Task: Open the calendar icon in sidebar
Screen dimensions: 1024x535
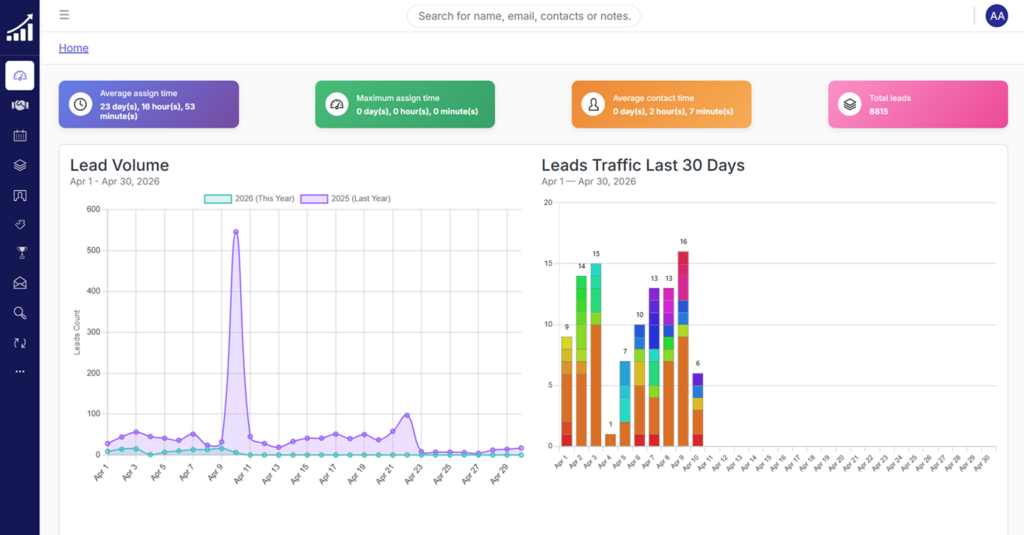Action: coord(20,135)
